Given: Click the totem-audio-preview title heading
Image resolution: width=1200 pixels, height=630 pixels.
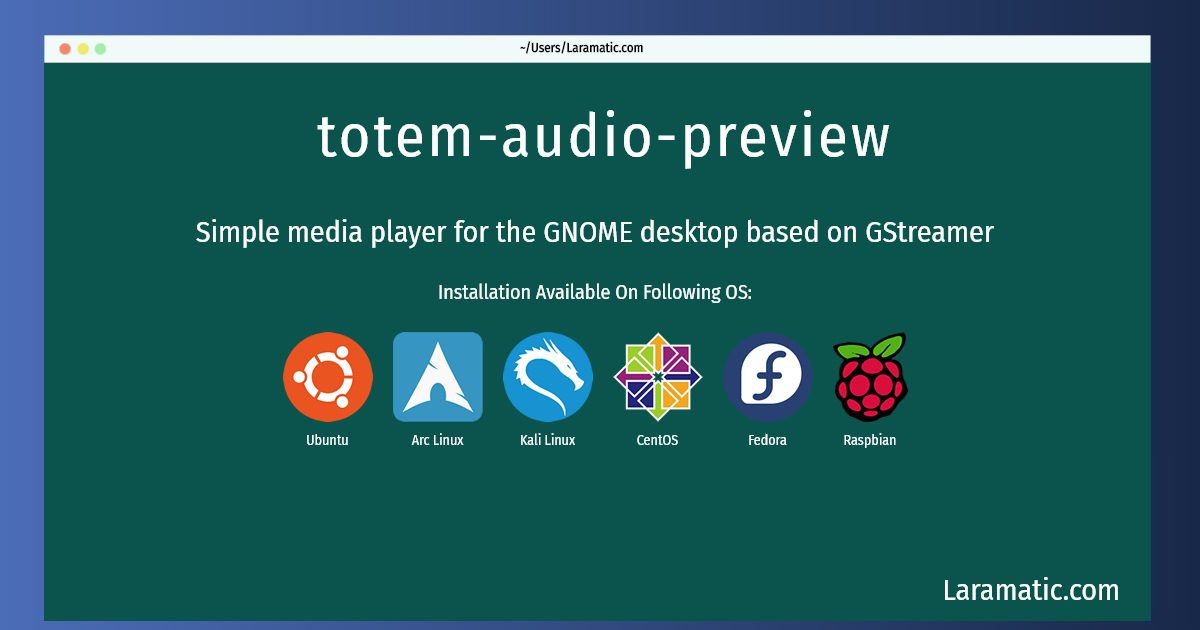Looking at the screenshot, I should [603, 137].
